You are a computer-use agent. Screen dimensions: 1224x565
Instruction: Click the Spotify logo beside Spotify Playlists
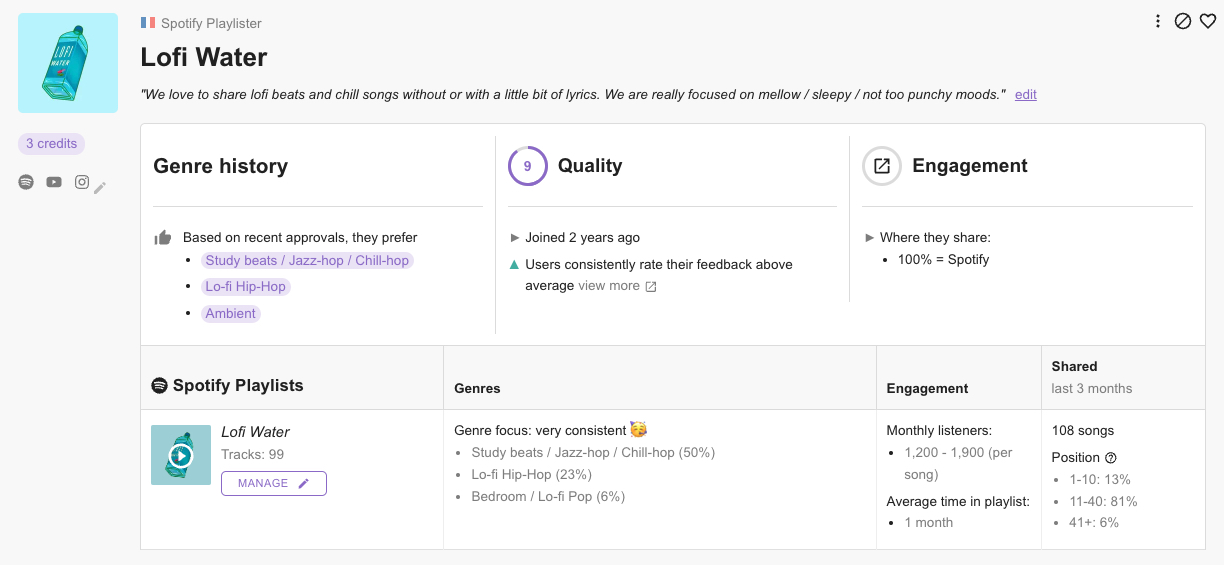click(159, 385)
